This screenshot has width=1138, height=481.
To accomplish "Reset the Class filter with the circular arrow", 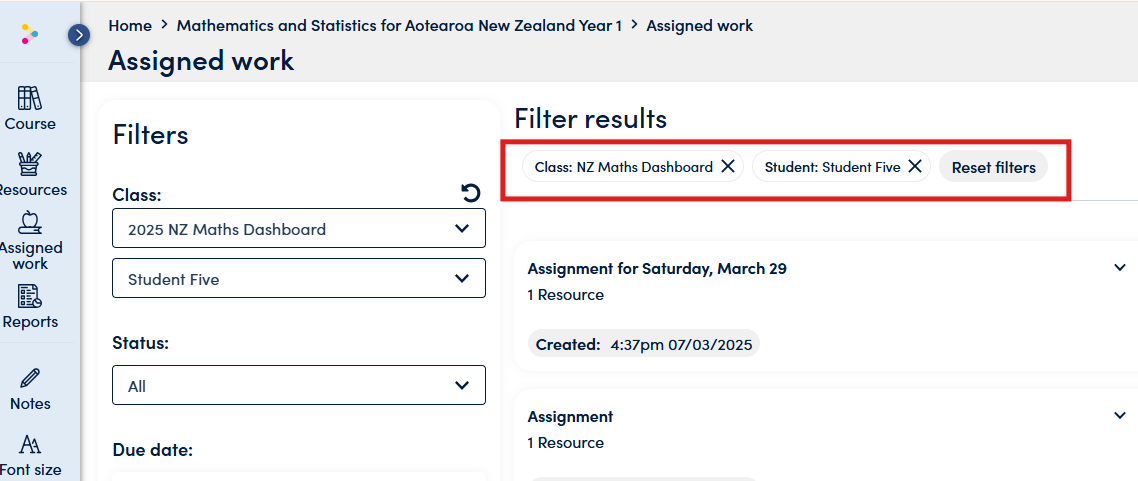I will (x=470, y=193).
